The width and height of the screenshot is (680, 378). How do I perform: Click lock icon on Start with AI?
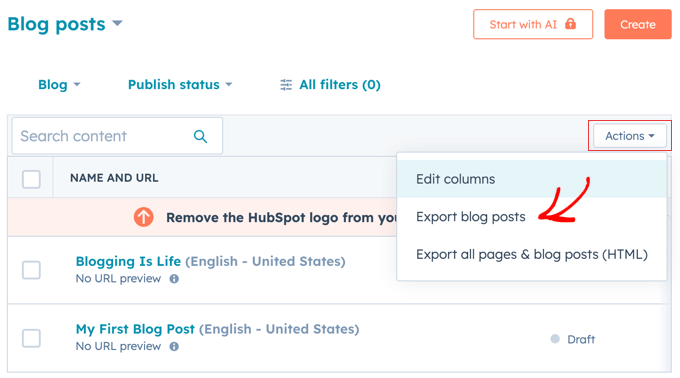[x=570, y=24]
